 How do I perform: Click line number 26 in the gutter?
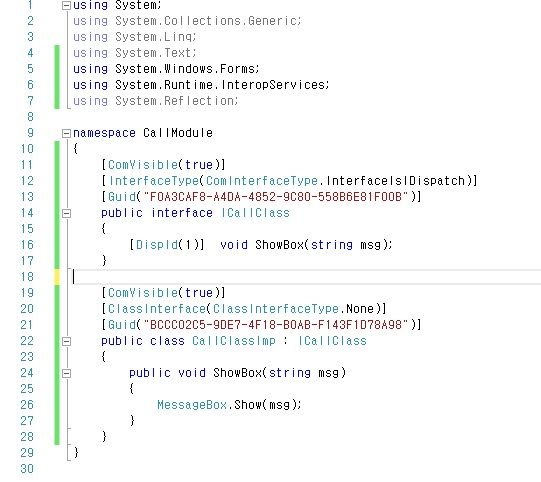[x=27, y=405]
